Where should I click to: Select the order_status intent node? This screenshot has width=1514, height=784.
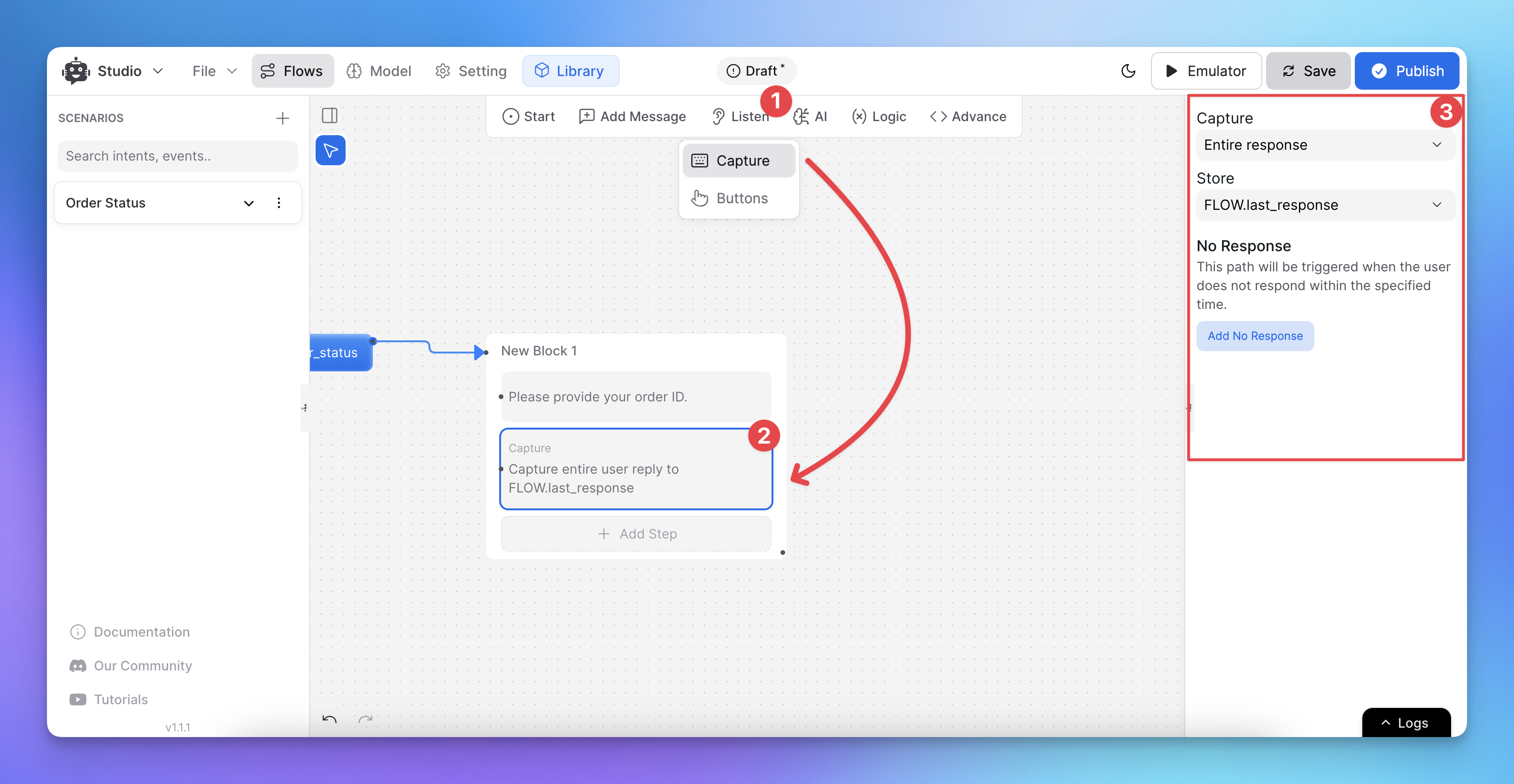(340, 353)
